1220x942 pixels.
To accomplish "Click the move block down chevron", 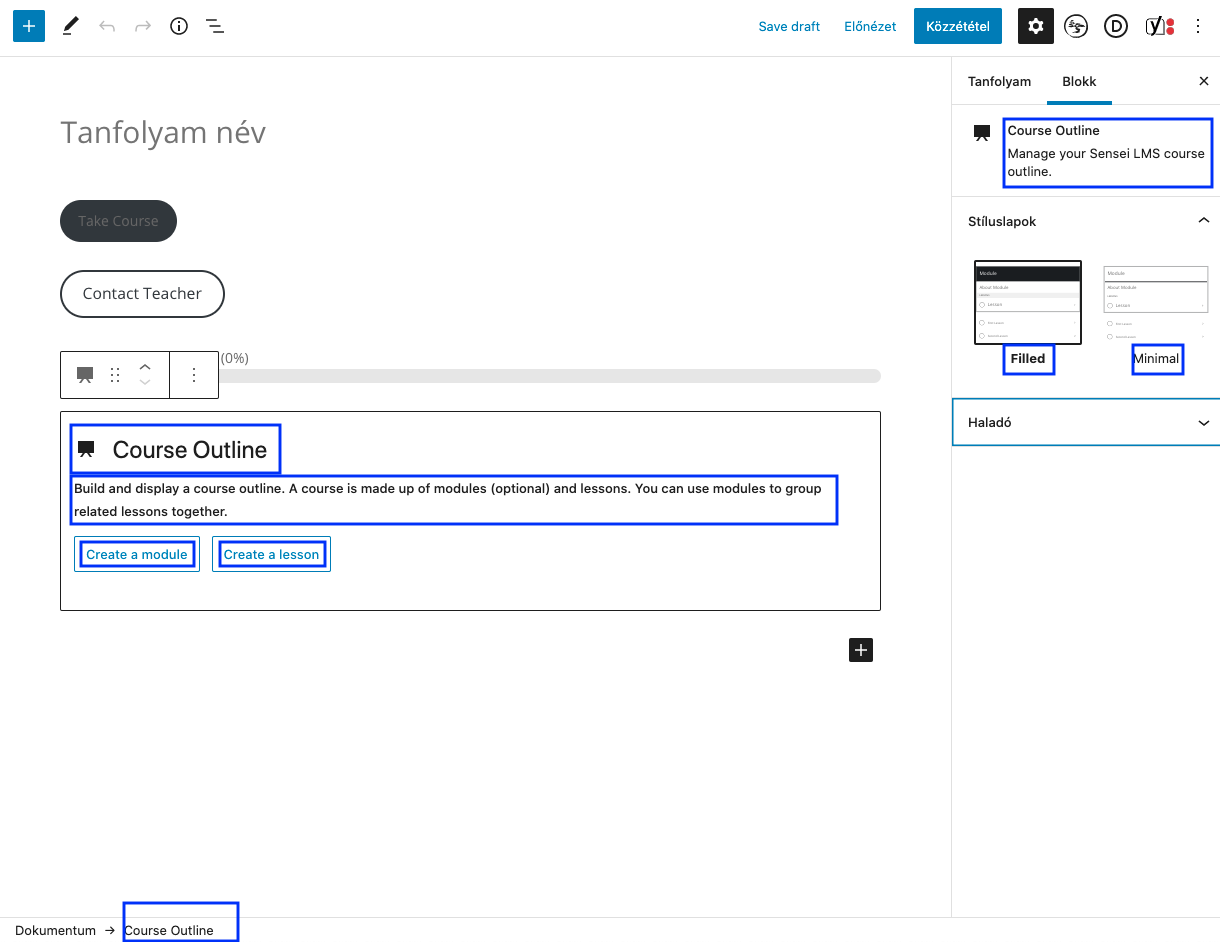I will [x=144, y=382].
